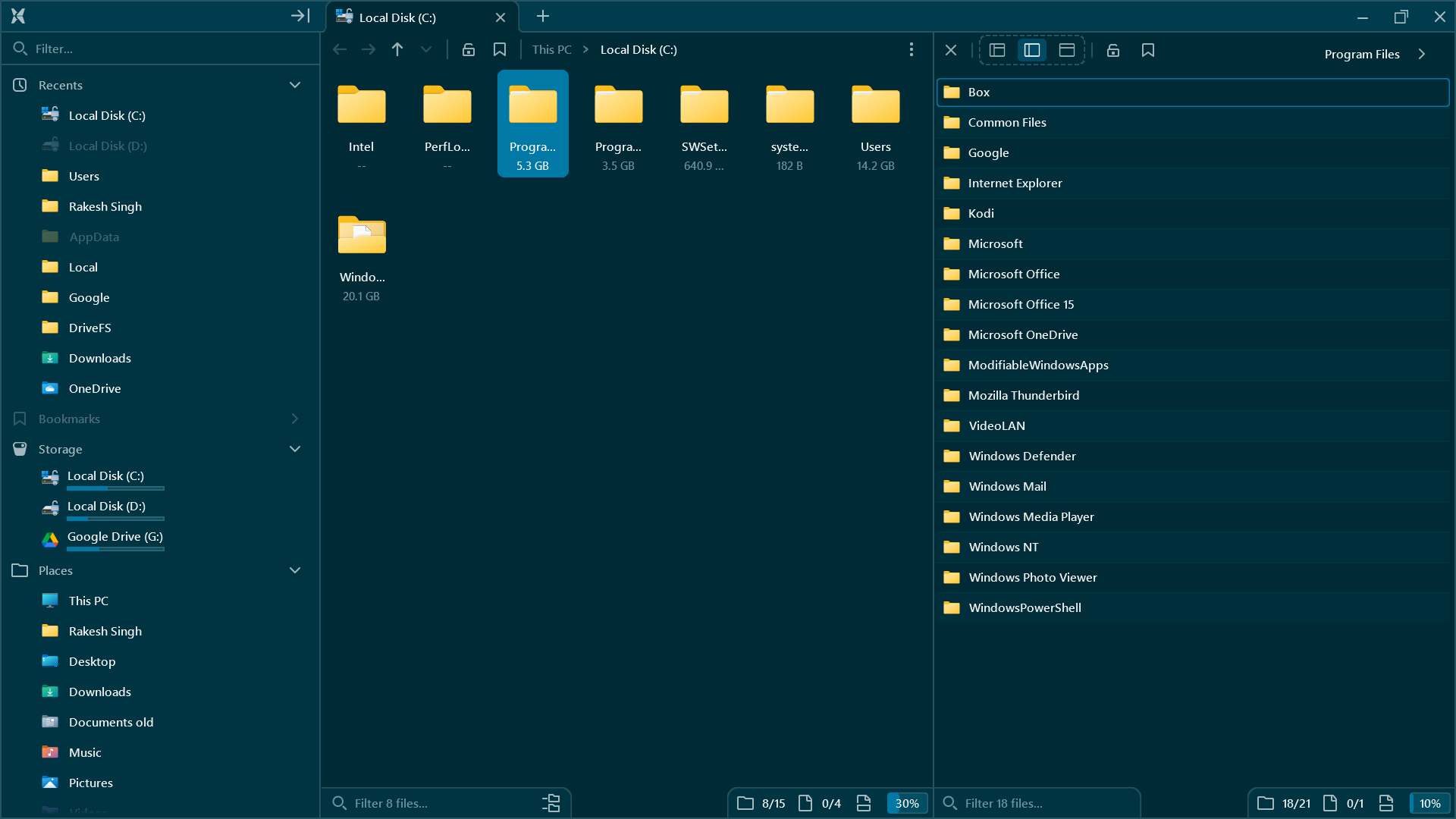The height and width of the screenshot is (819, 1456).
Task: Open a new tab with the plus button
Action: (542, 16)
